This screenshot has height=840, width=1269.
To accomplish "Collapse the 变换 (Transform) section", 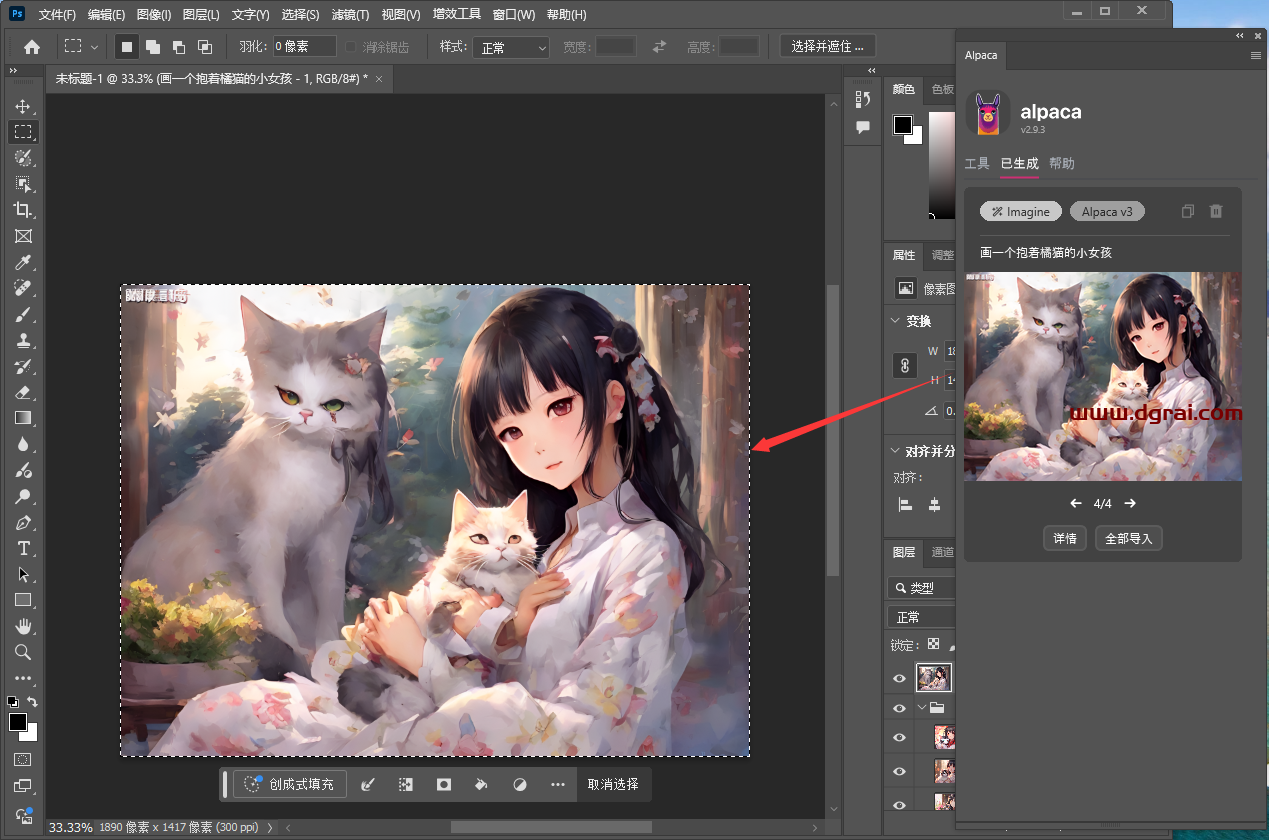I will pyautogui.click(x=894, y=321).
